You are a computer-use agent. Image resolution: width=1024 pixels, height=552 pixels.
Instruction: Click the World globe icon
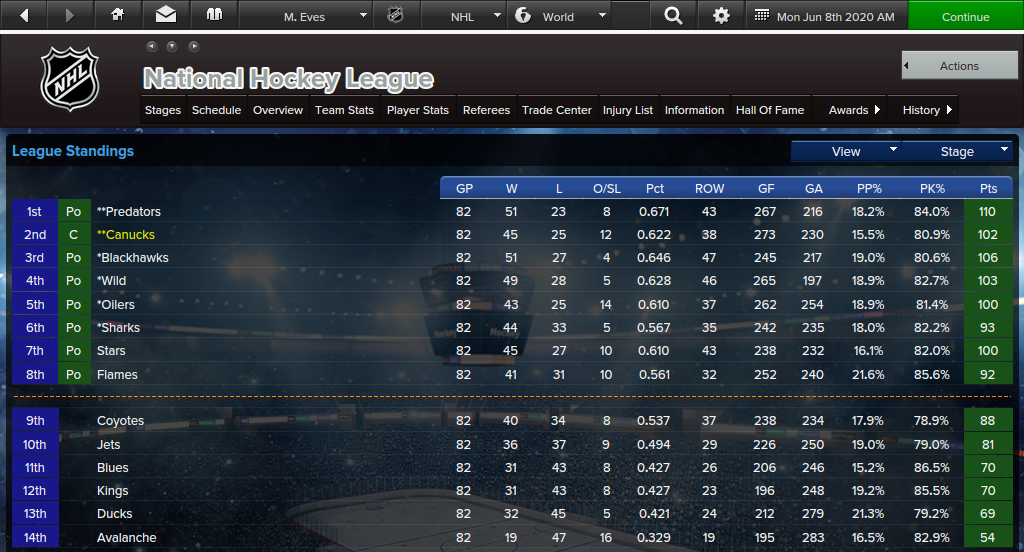[x=523, y=15]
